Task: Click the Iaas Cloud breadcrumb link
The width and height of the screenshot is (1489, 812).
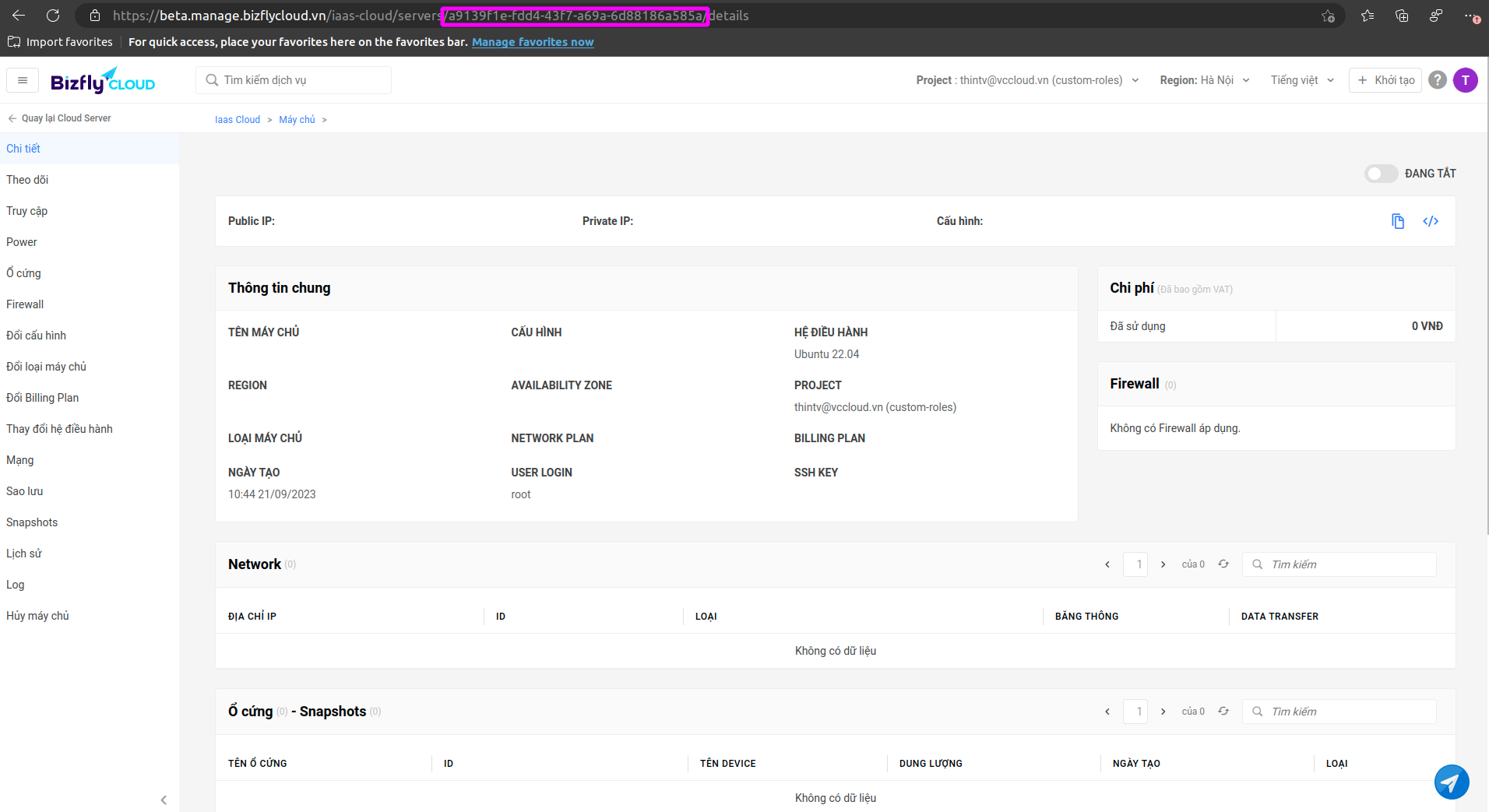Action: (x=238, y=120)
